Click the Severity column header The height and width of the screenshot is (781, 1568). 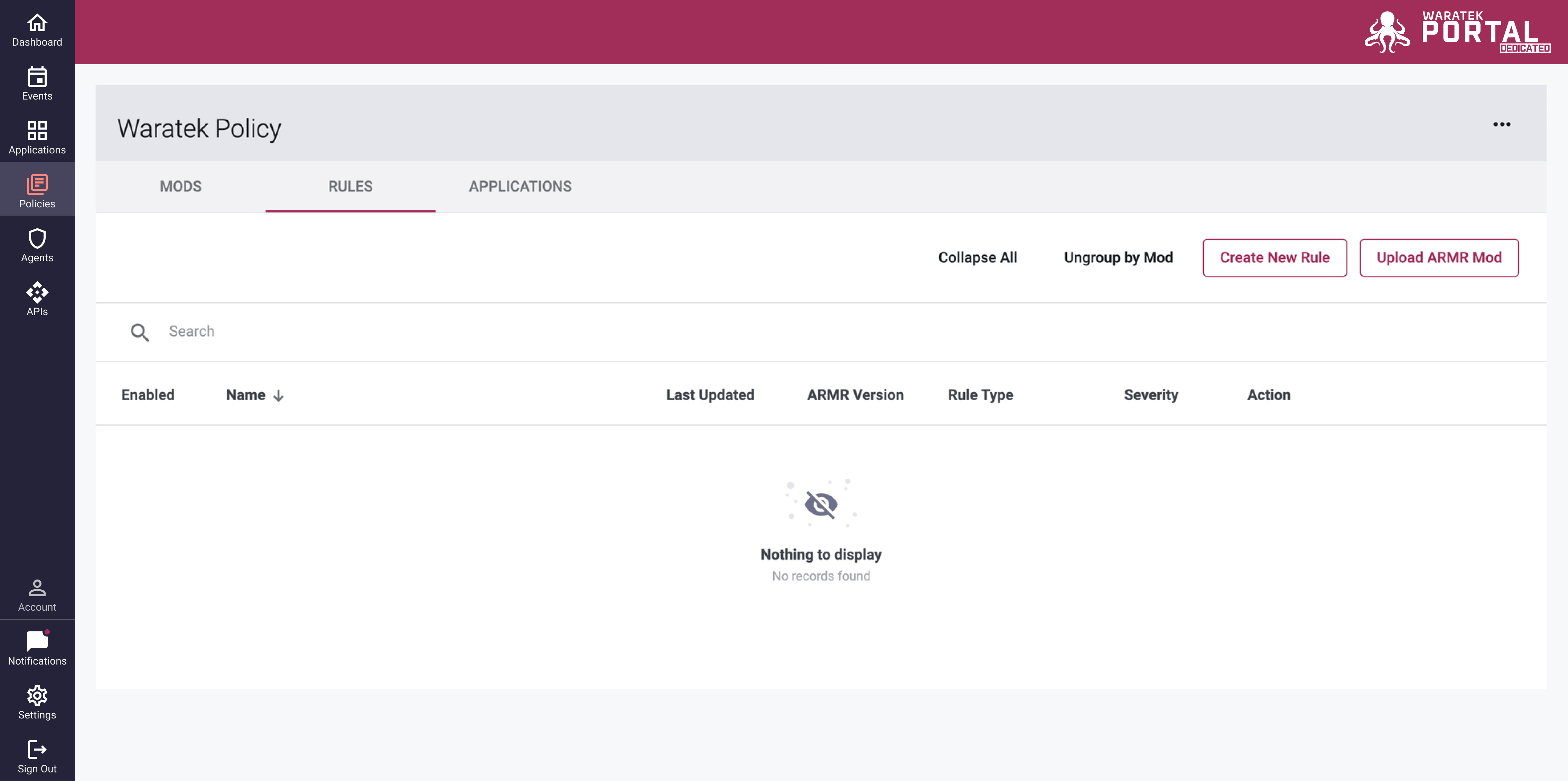point(1150,395)
